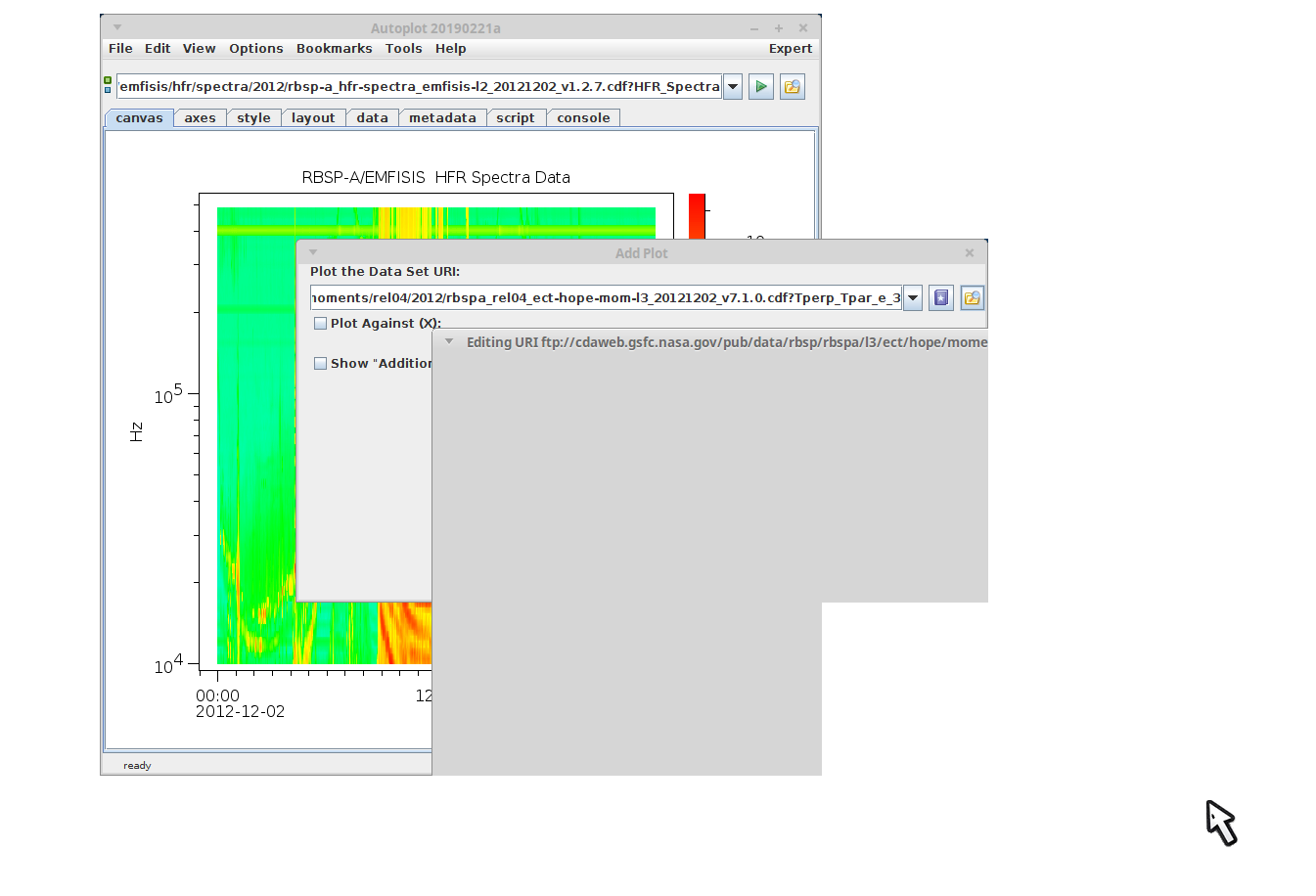Open the Add Plot dialog window menu triangle

(x=313, y=252)
